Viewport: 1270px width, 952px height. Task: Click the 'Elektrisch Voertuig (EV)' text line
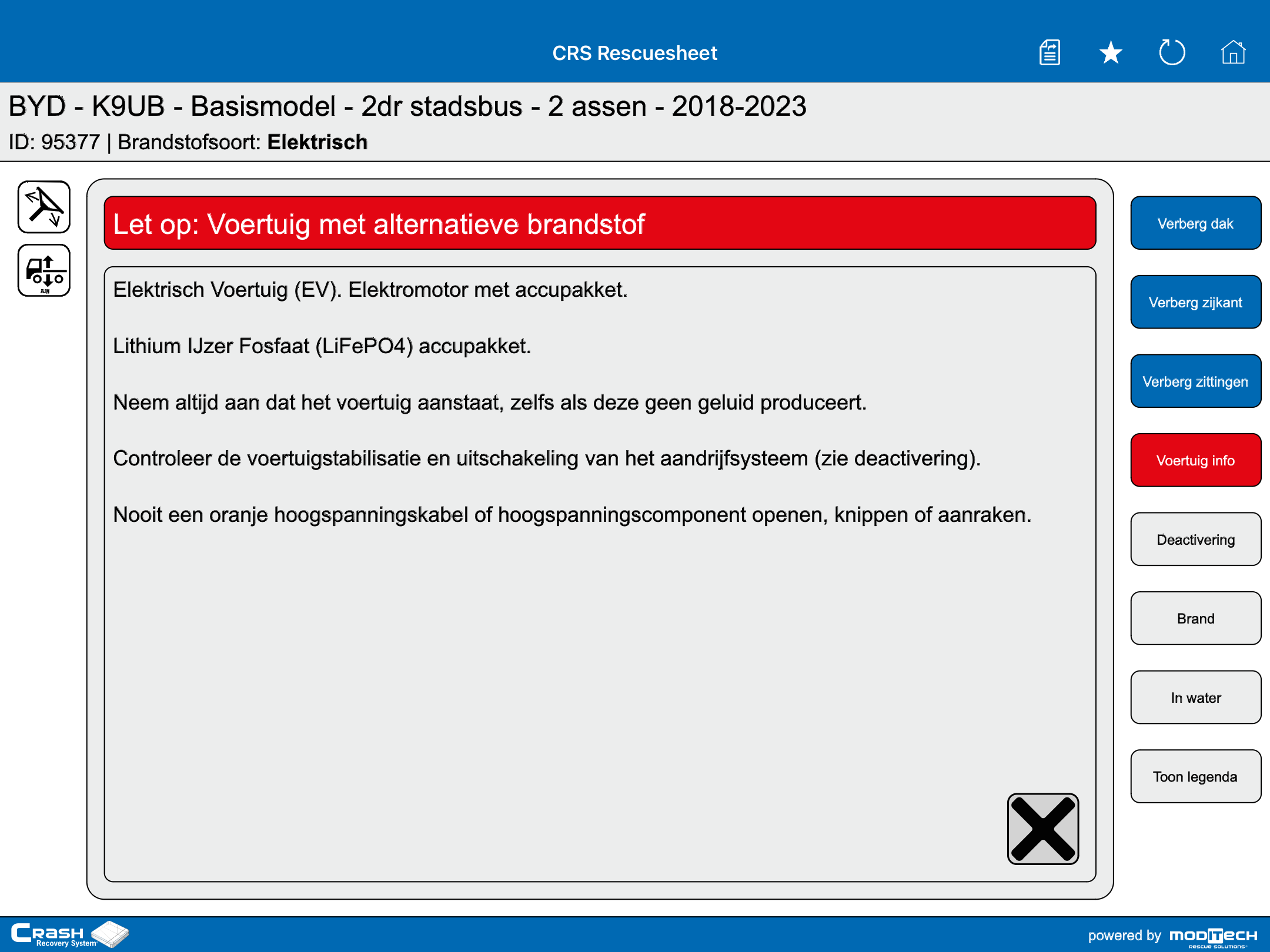370,290
